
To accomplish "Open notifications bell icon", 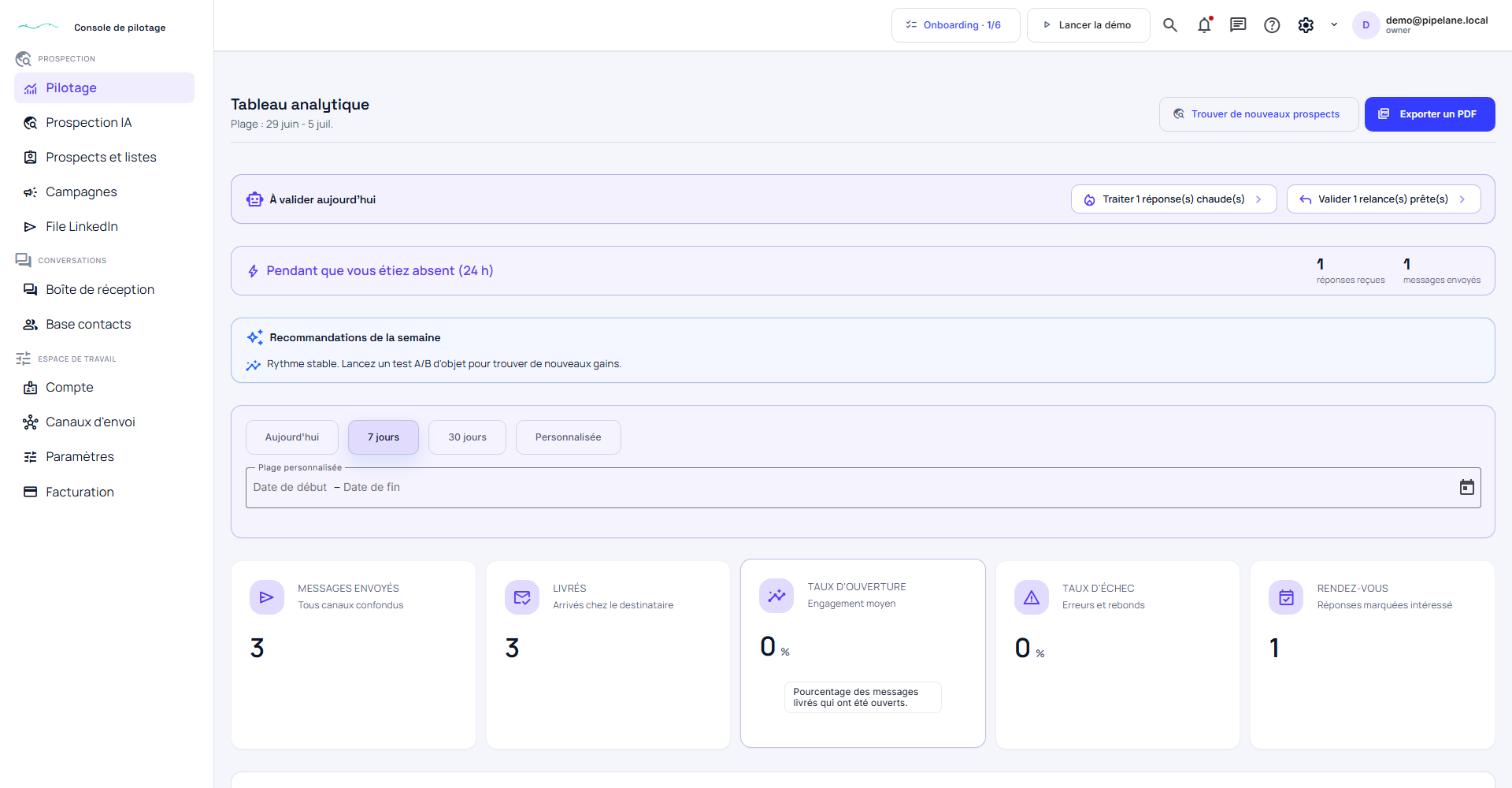I will 1204,25.
